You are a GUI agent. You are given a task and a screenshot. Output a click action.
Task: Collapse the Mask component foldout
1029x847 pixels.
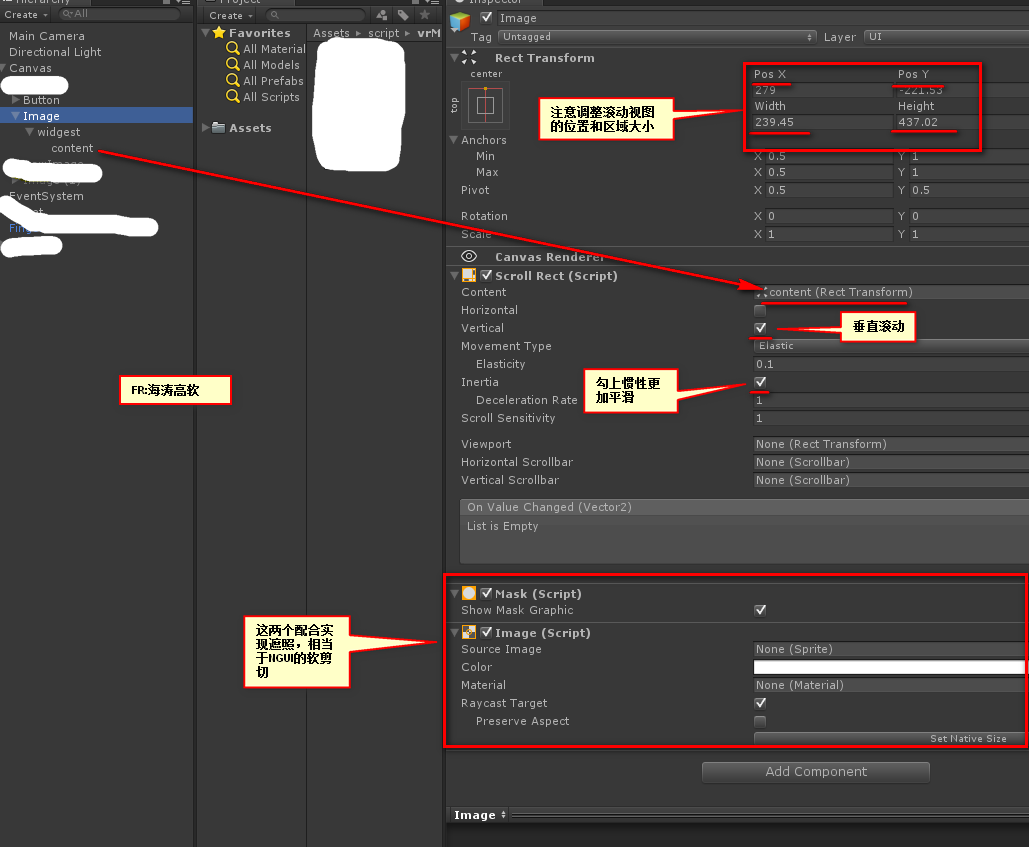coord(454,594)
